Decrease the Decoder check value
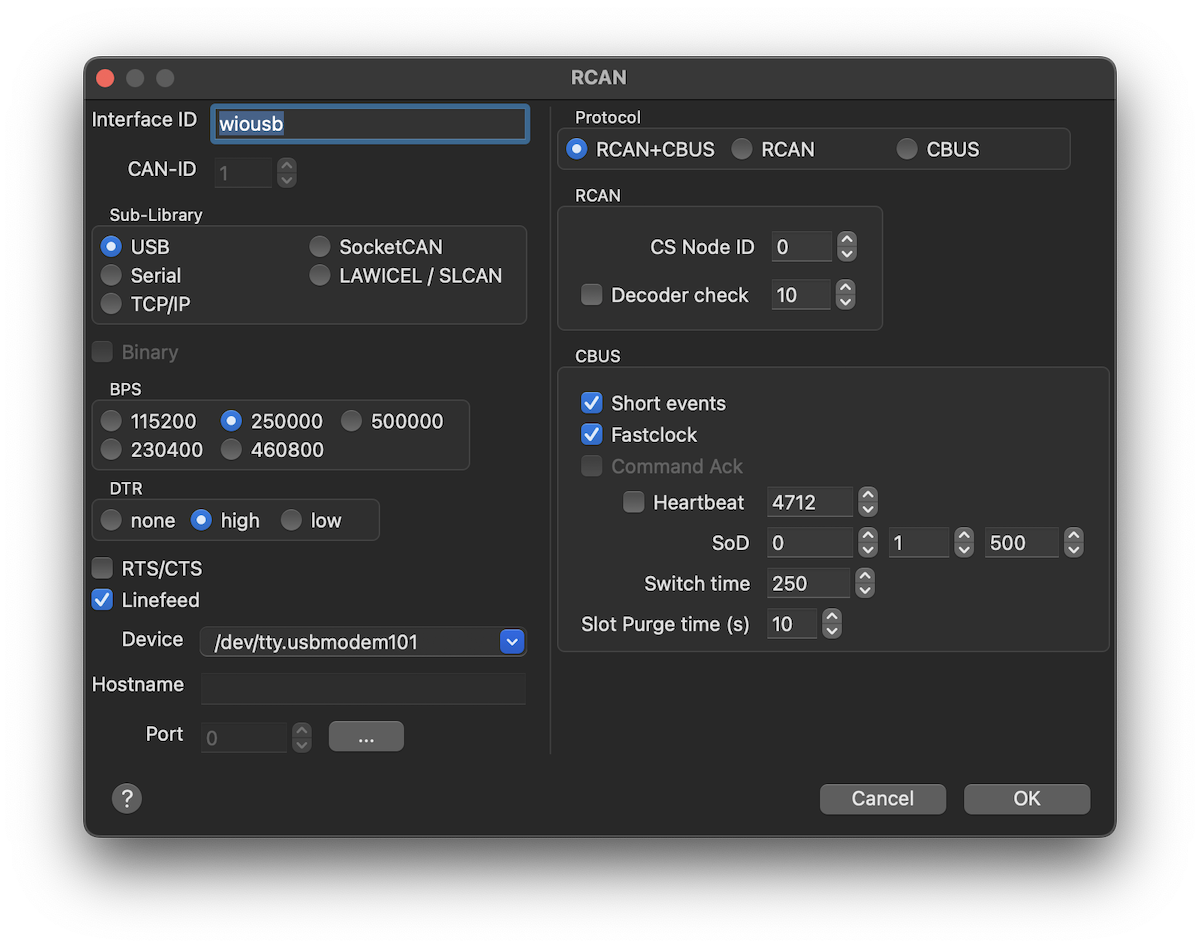Image resolution: width=1200 pixels, height=948 pixels. [845, 301]
